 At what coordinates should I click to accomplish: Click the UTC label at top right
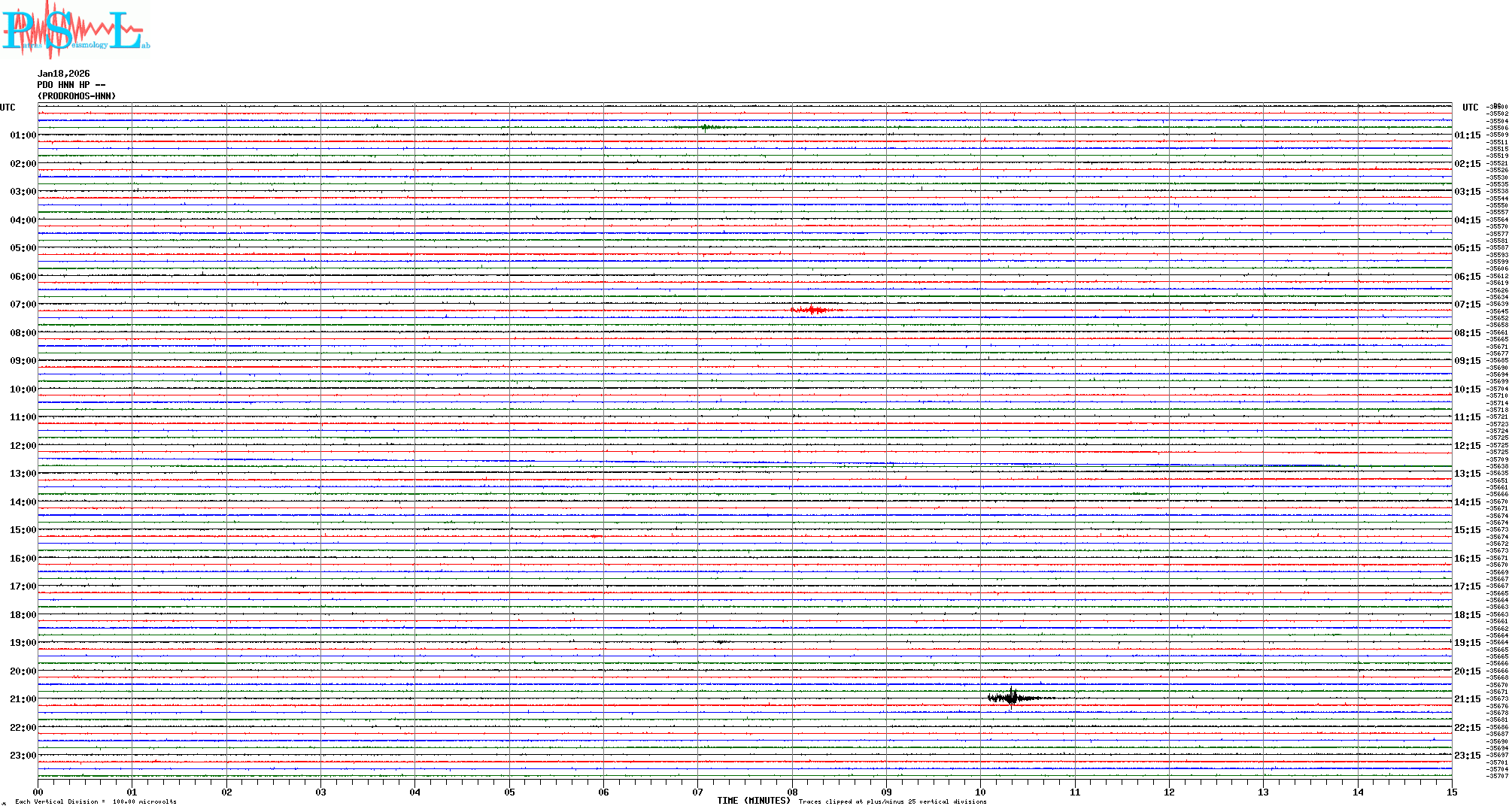tap(1470, 108)
